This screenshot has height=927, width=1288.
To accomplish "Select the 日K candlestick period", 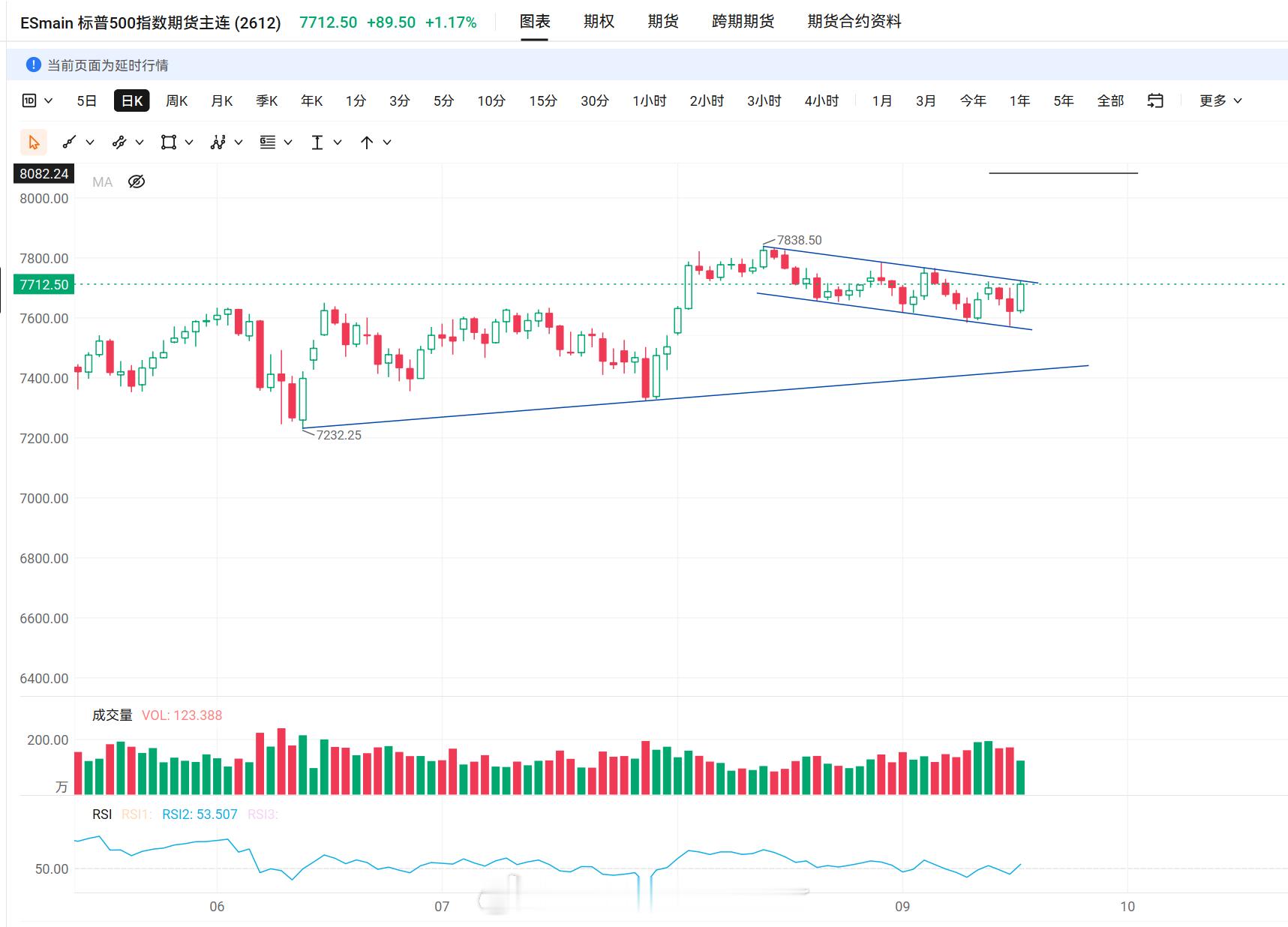I will tap(132, 100).
